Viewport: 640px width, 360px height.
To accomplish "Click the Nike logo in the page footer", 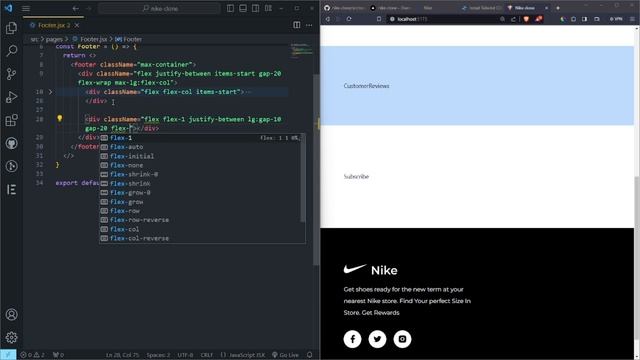I will (371, 270).
